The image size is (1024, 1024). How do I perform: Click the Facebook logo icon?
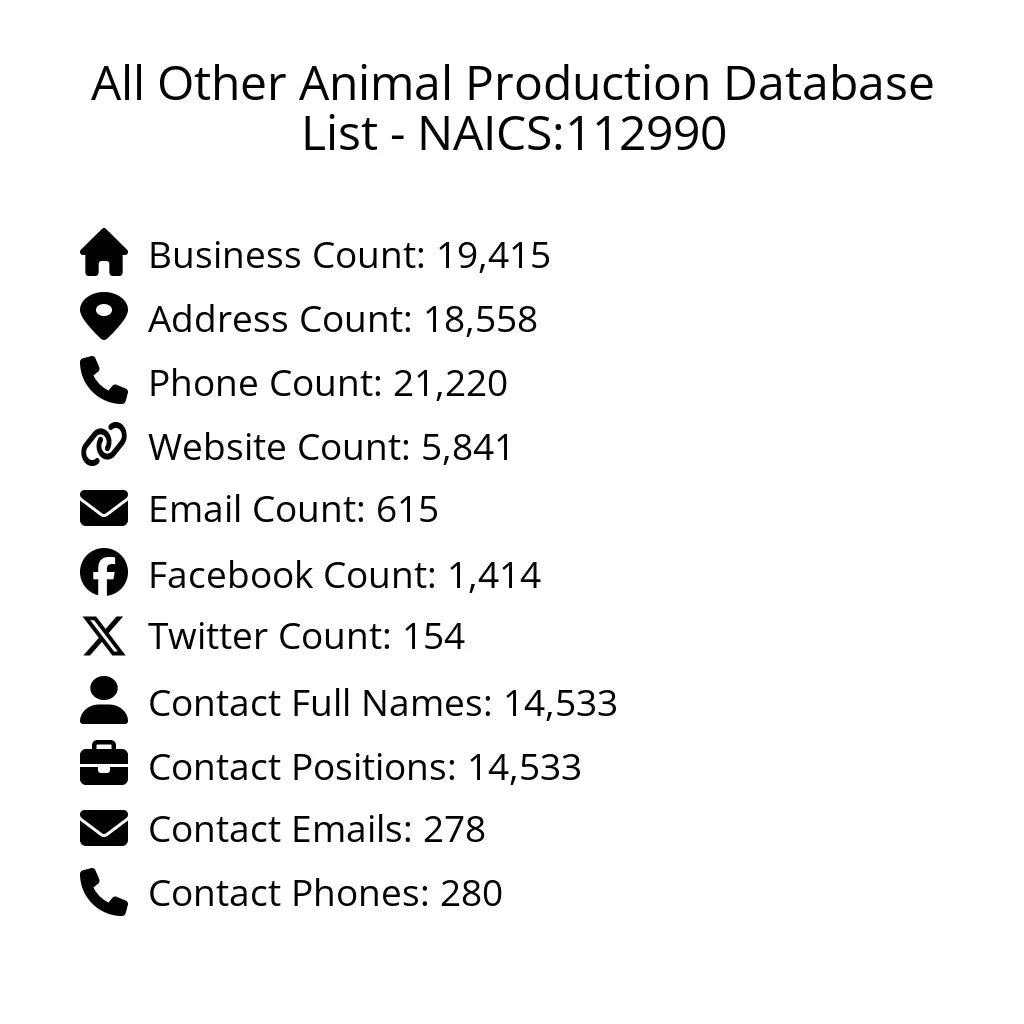tap(104, 574)
